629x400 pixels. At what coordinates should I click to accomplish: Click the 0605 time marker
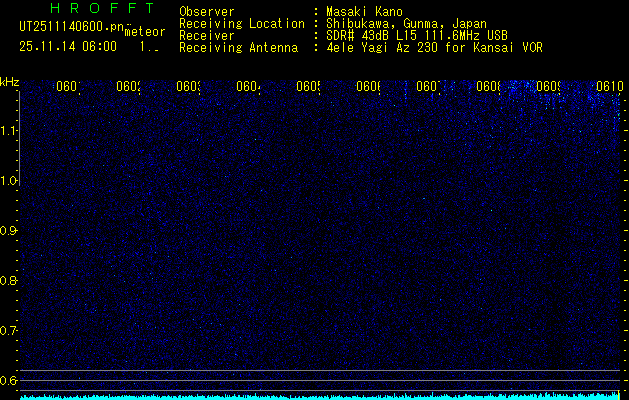308,87
